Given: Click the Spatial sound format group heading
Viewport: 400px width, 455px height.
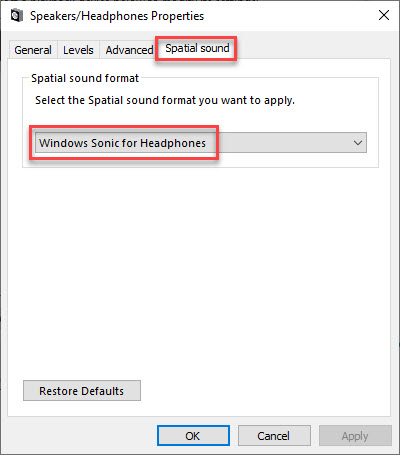Looking at the screenshot, I should click(x=85, y=78).
